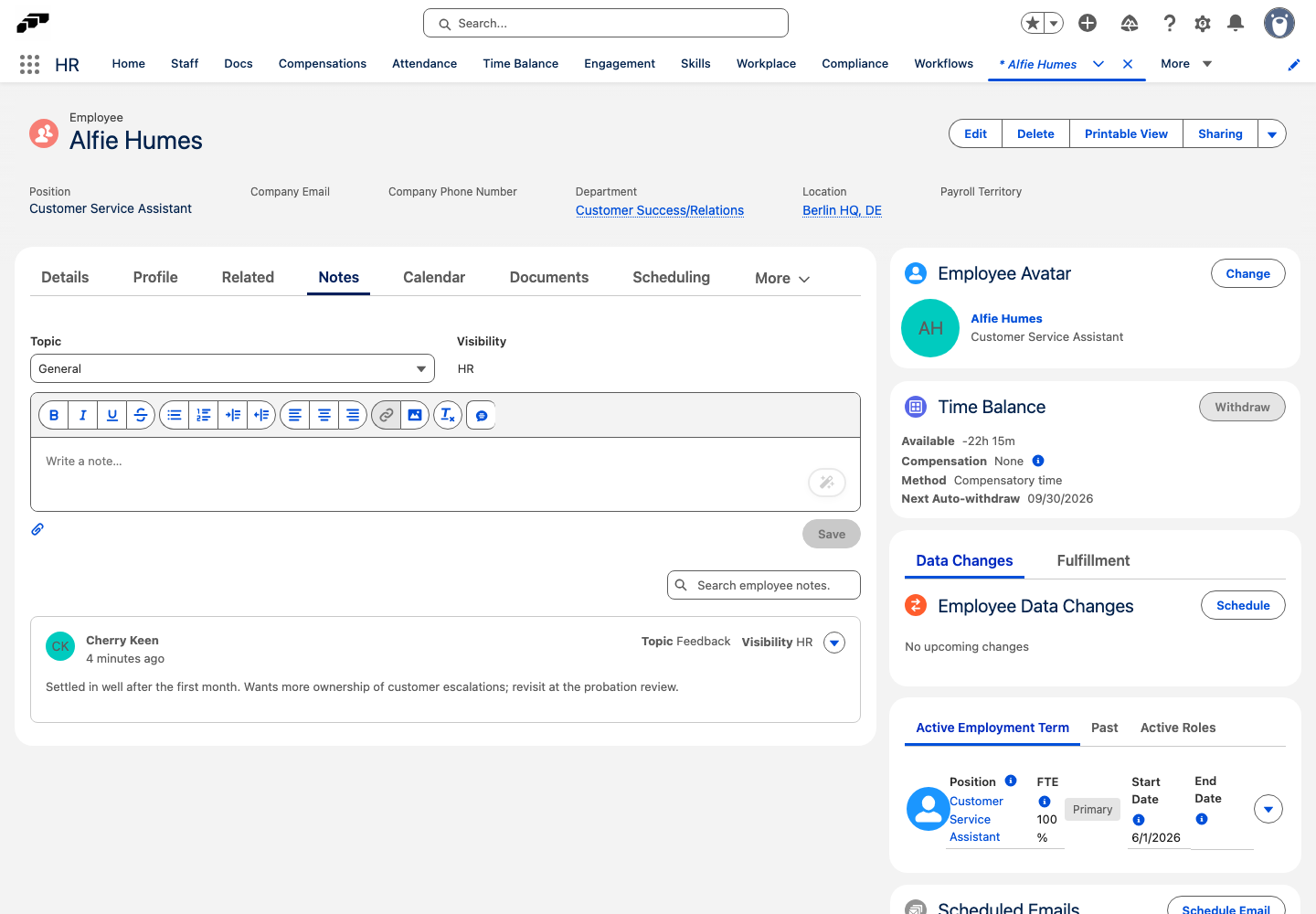
Task: Align note text right
Action: [x=353, y=415]
